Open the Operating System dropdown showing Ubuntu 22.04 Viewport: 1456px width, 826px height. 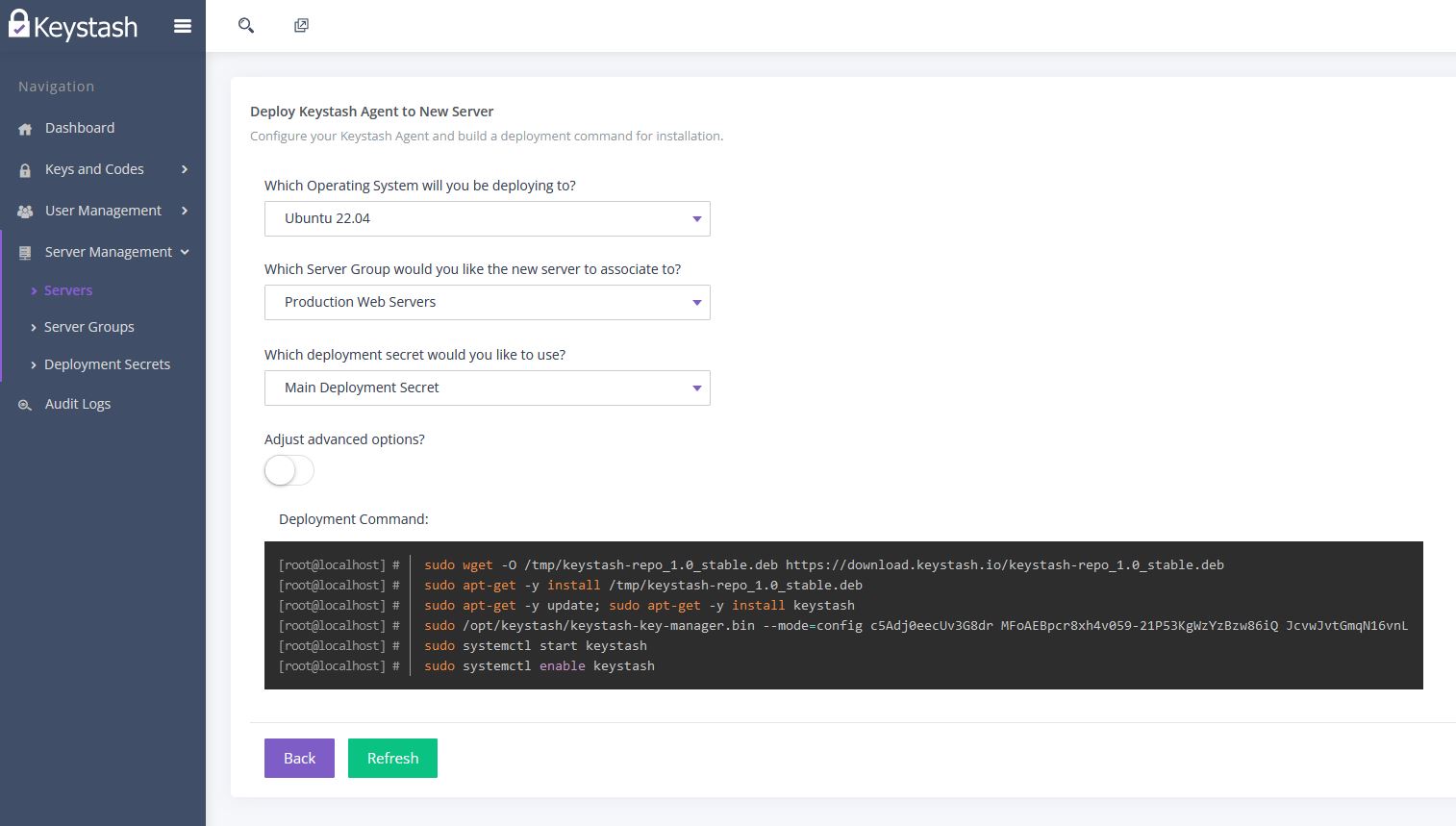pos(487,218)
